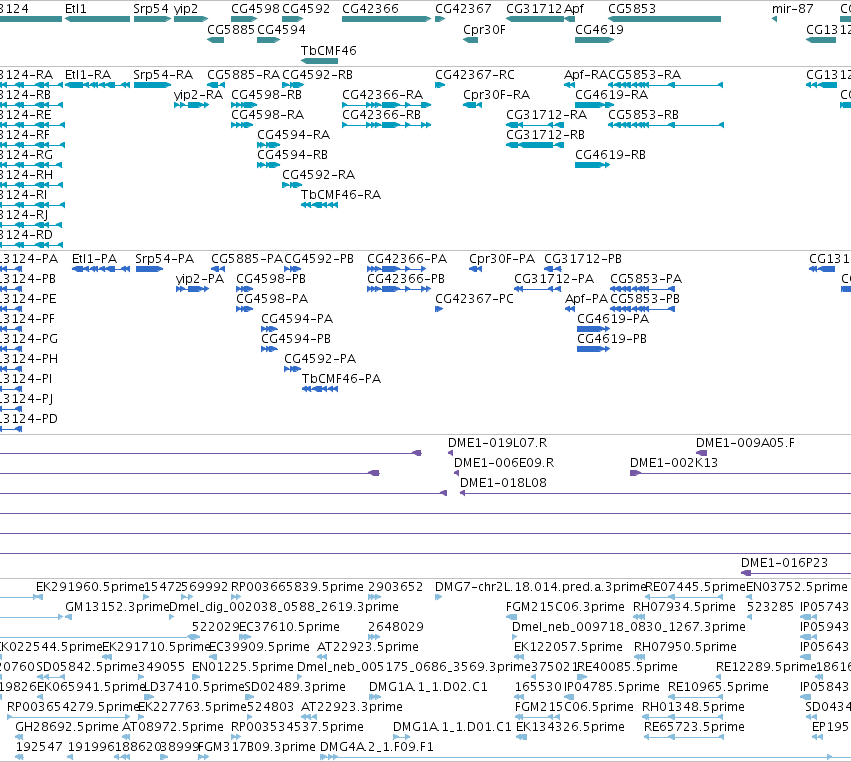
Task: Click the Cpr30F gene label
Action: point(484,30)
